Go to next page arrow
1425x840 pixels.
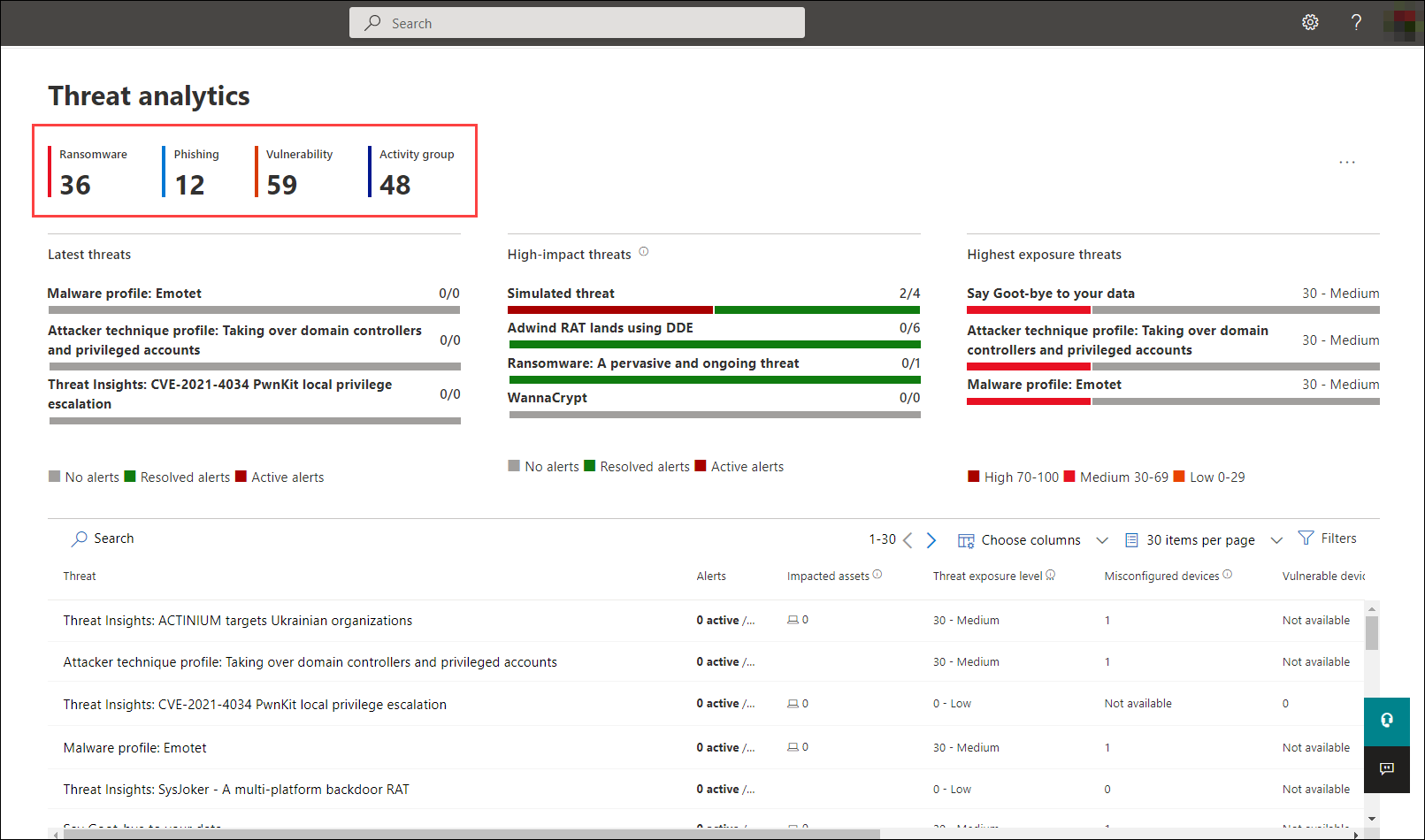931,540
